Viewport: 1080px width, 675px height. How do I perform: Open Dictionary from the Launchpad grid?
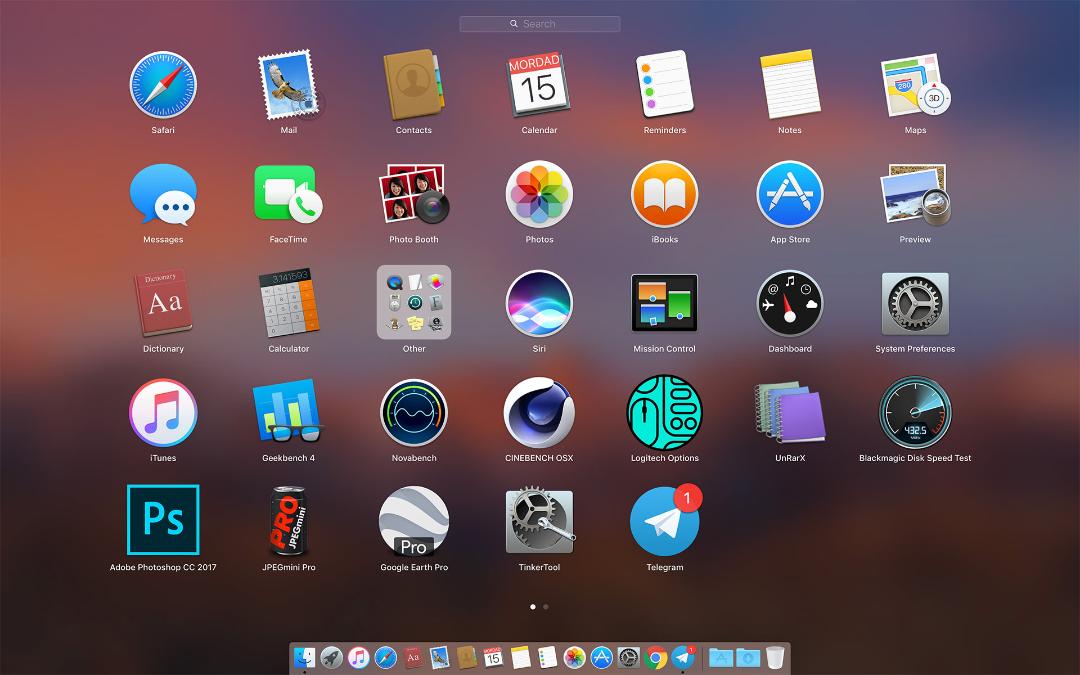point(163,303)
